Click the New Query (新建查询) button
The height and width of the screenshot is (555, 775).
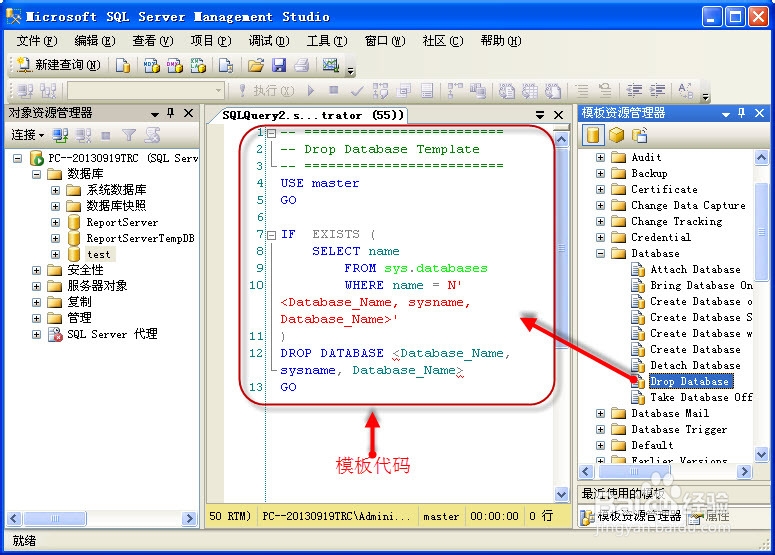click(59, 65)
